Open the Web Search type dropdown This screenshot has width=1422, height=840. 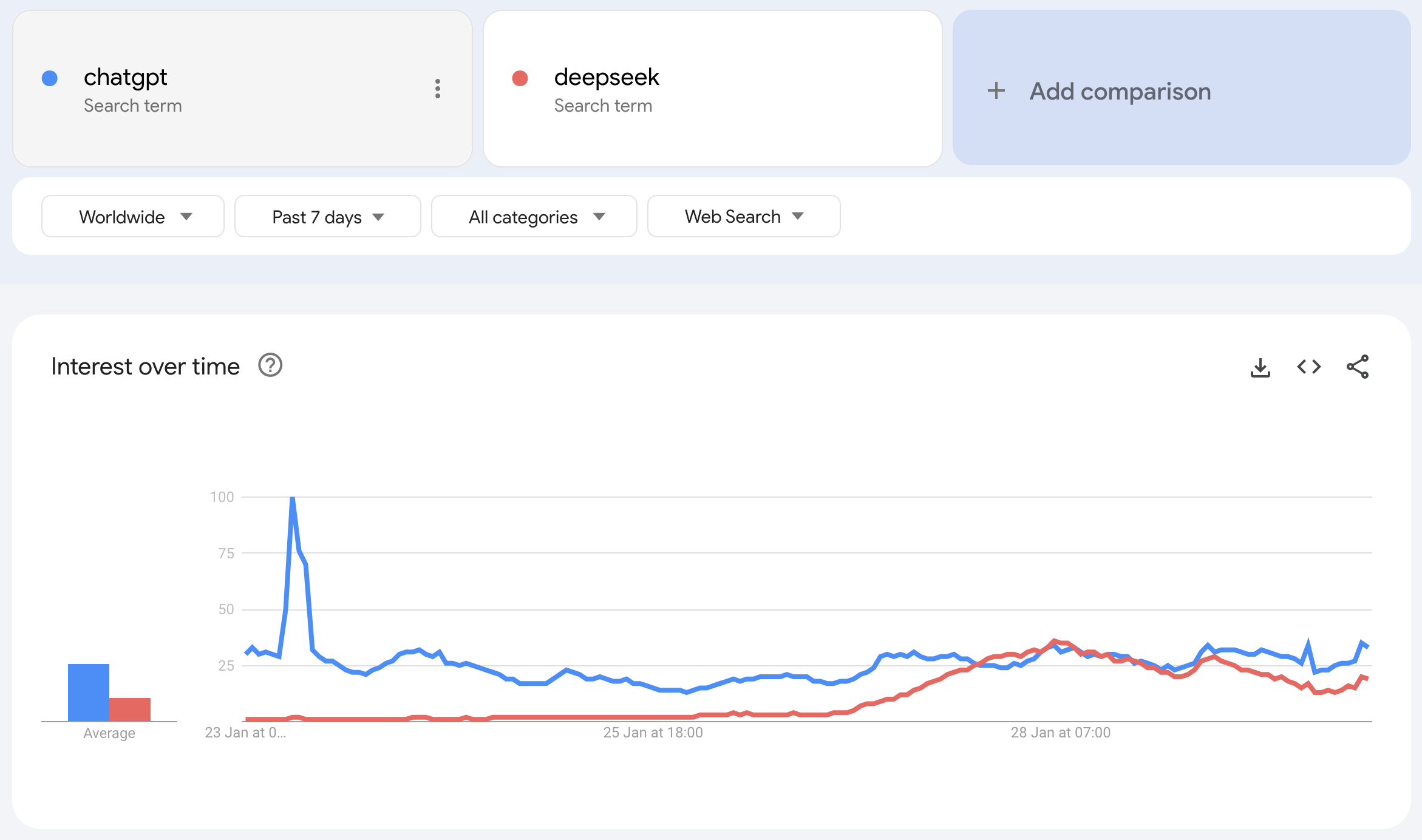tap(744, 216)
